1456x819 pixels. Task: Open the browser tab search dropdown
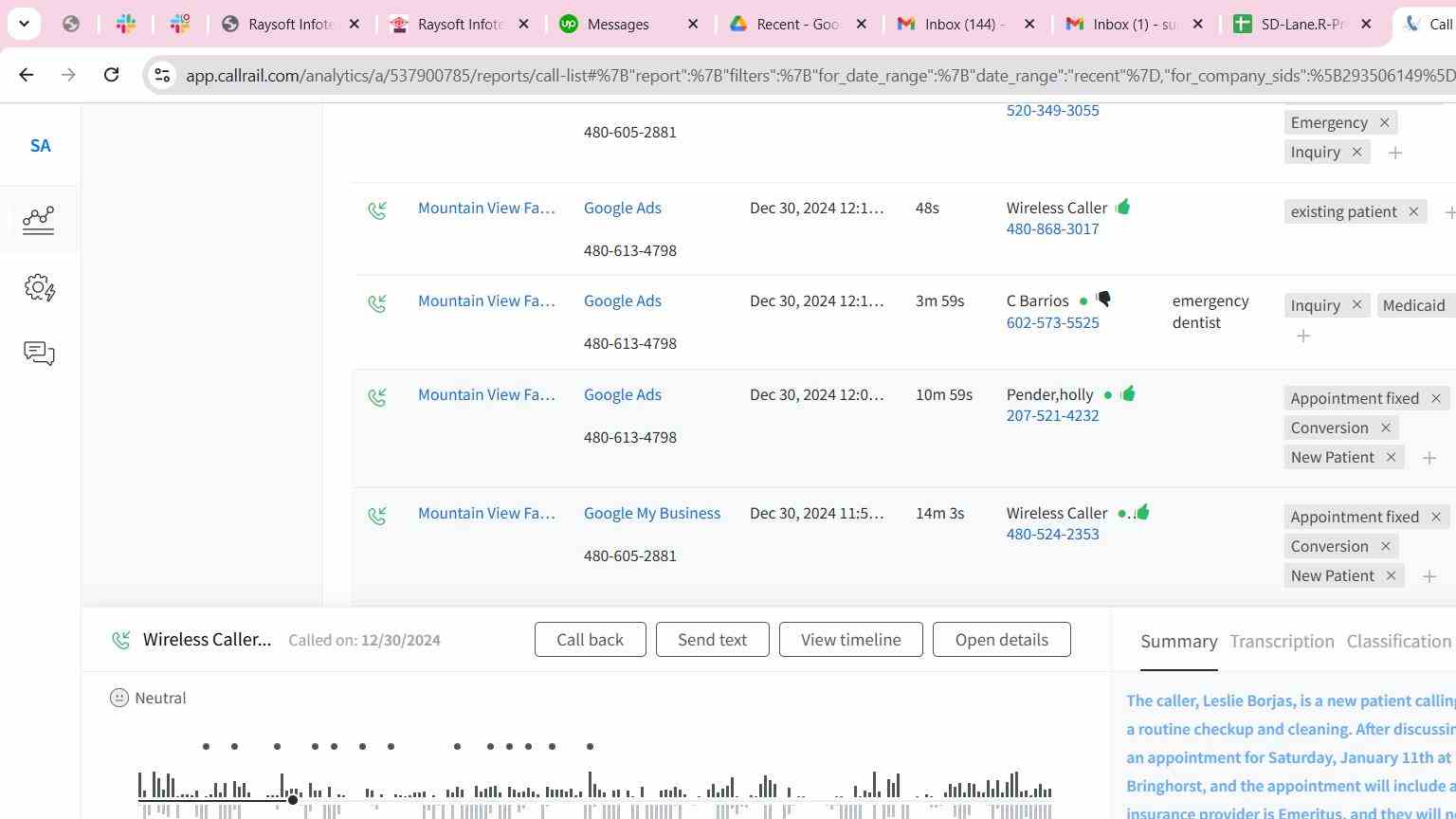pyautogui.click(x=24, y=24)
